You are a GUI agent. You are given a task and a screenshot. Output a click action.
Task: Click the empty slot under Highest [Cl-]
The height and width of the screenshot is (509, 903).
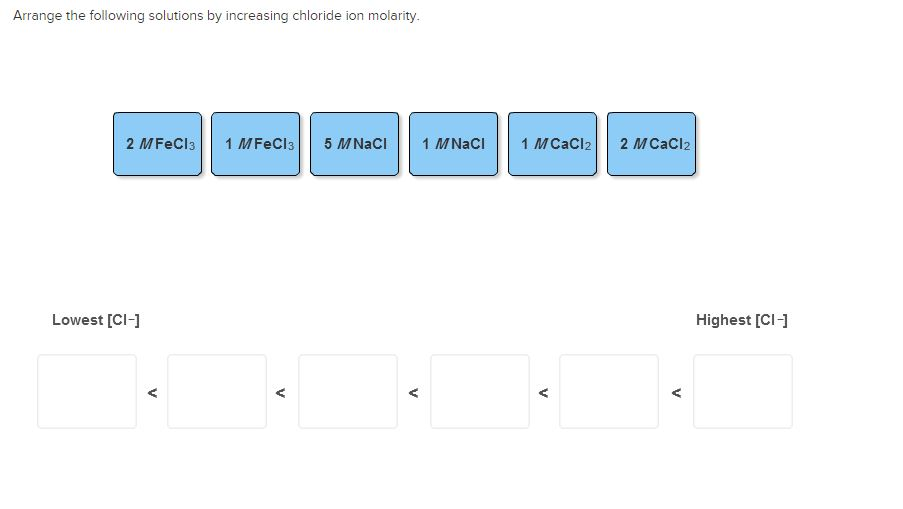(743, 392)
